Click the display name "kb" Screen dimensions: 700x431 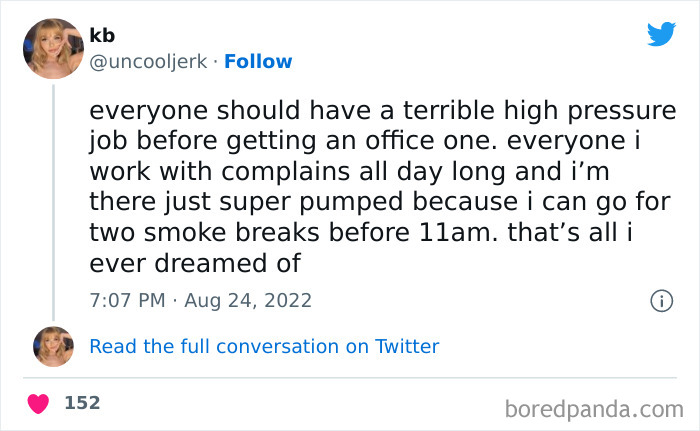tap(102, 36)
